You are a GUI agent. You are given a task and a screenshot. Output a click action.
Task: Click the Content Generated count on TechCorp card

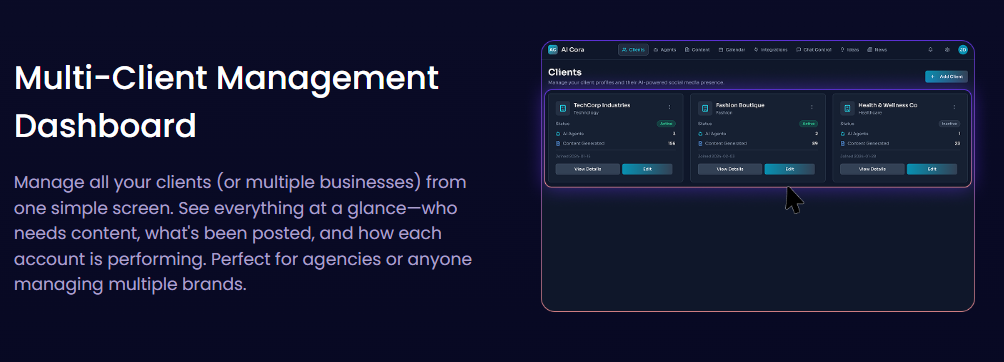point(672,144)
